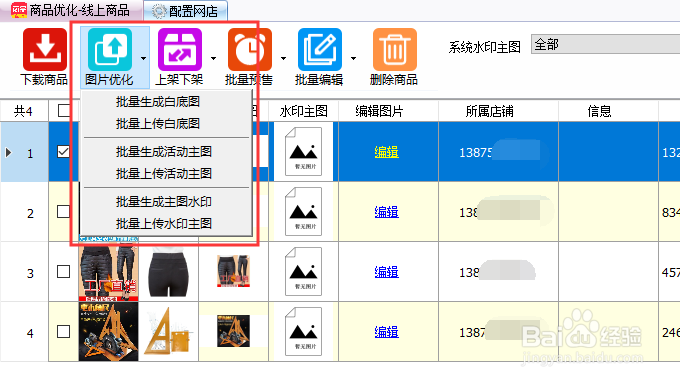Switch to the 商品优化-线上商品 tab
The width and height of the screenshot is (680, 381).
click(x=71, y=10)
